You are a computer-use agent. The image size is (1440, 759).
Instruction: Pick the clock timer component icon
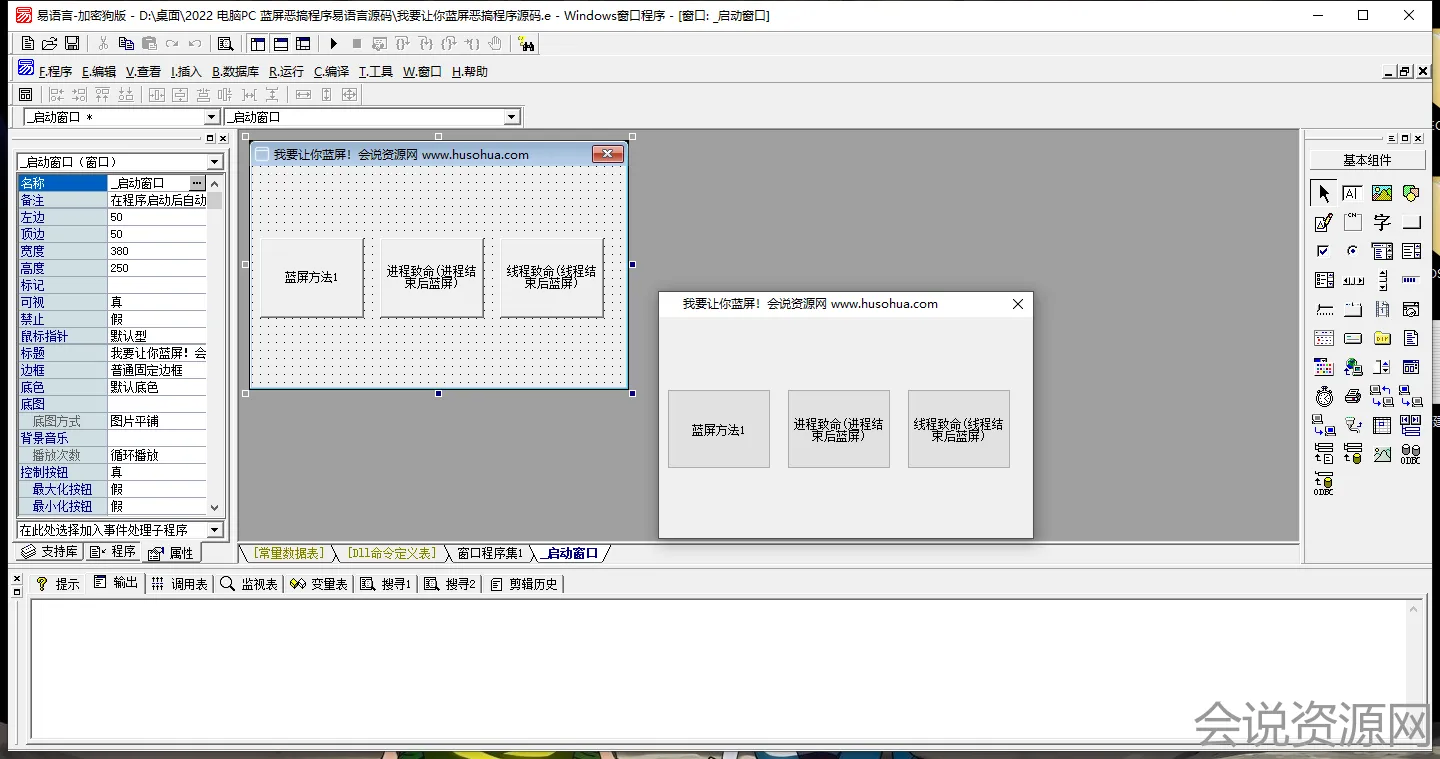click(x=1324, y=397)
